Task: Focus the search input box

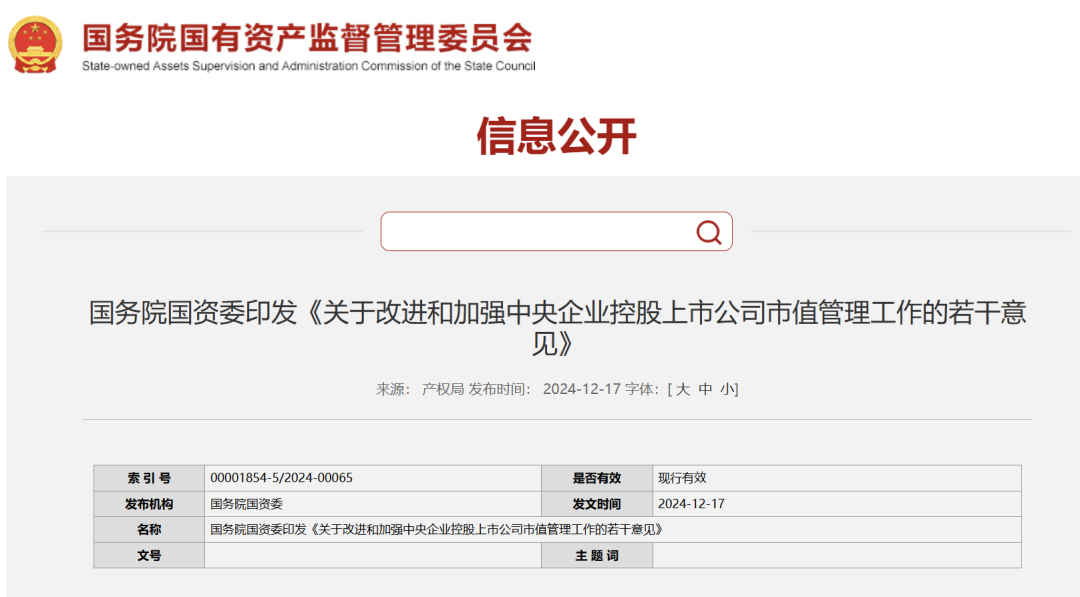Action: (535, 232)
